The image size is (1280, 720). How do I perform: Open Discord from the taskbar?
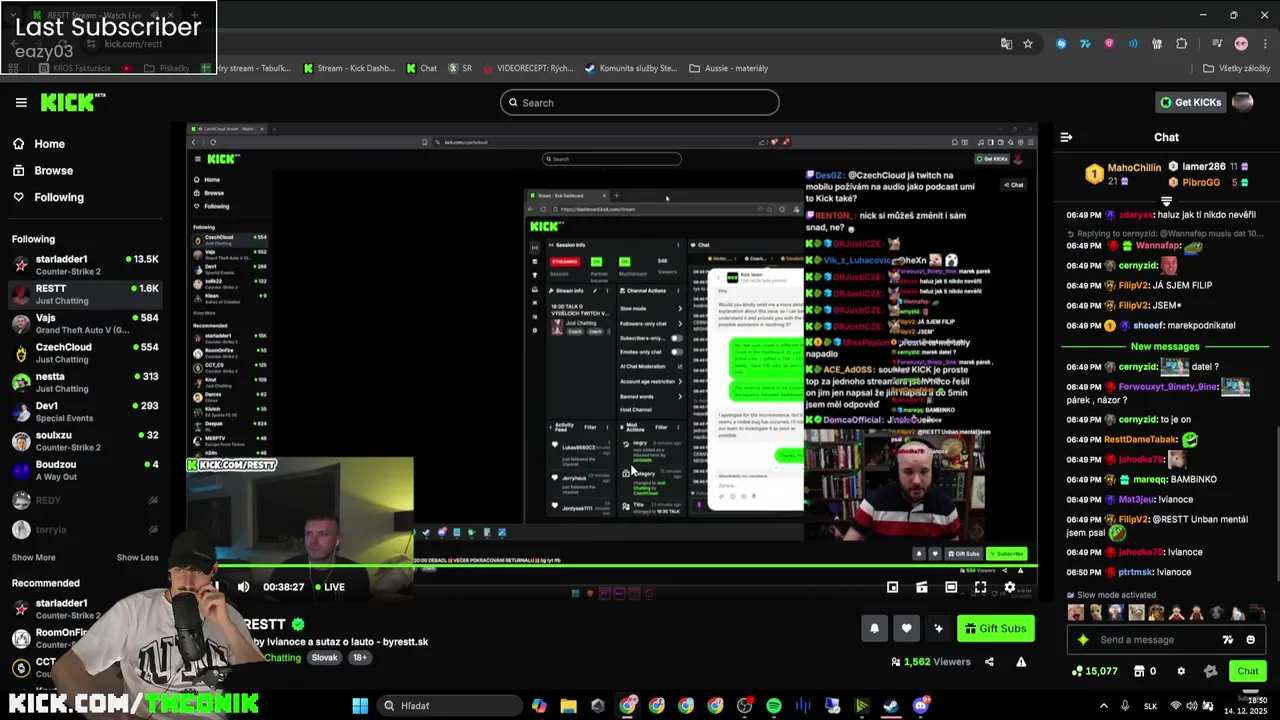tap(920, 706)
